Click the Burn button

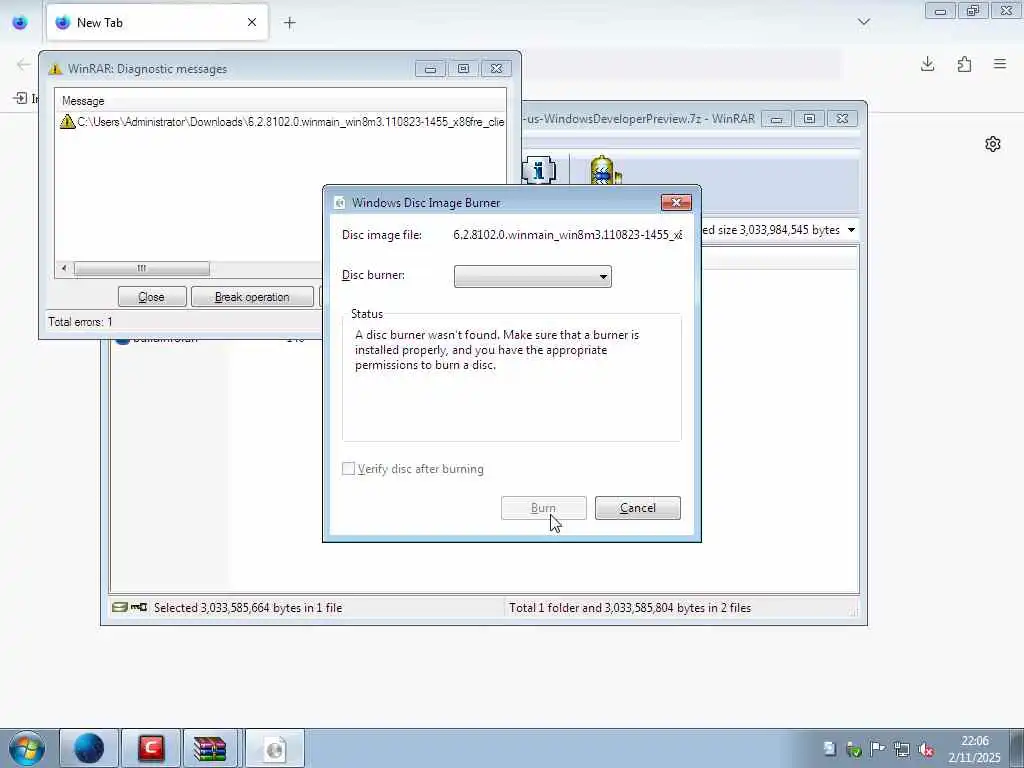pos(543,508)
